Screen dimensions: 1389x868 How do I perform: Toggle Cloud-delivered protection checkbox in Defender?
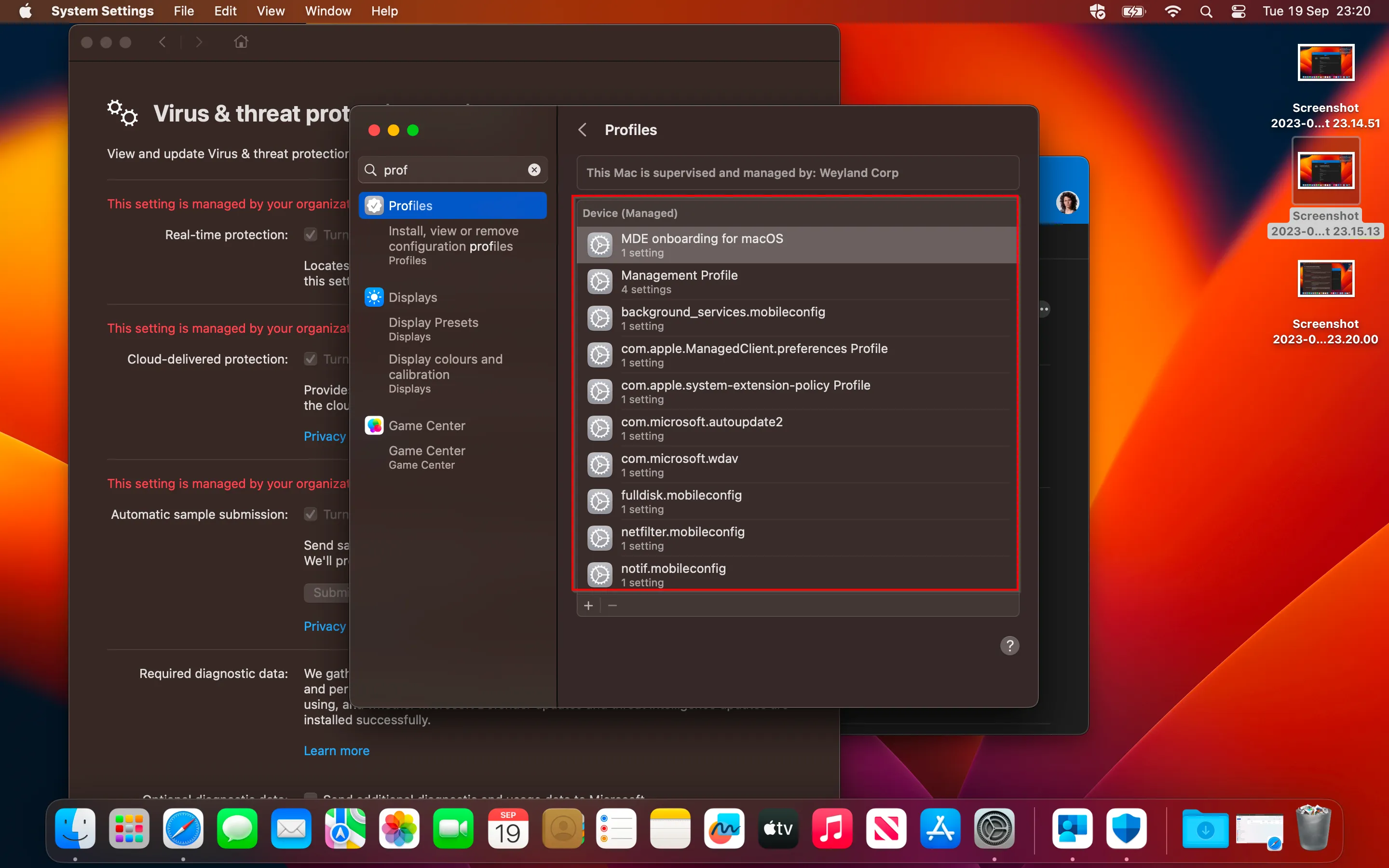[x=311, y=359]
